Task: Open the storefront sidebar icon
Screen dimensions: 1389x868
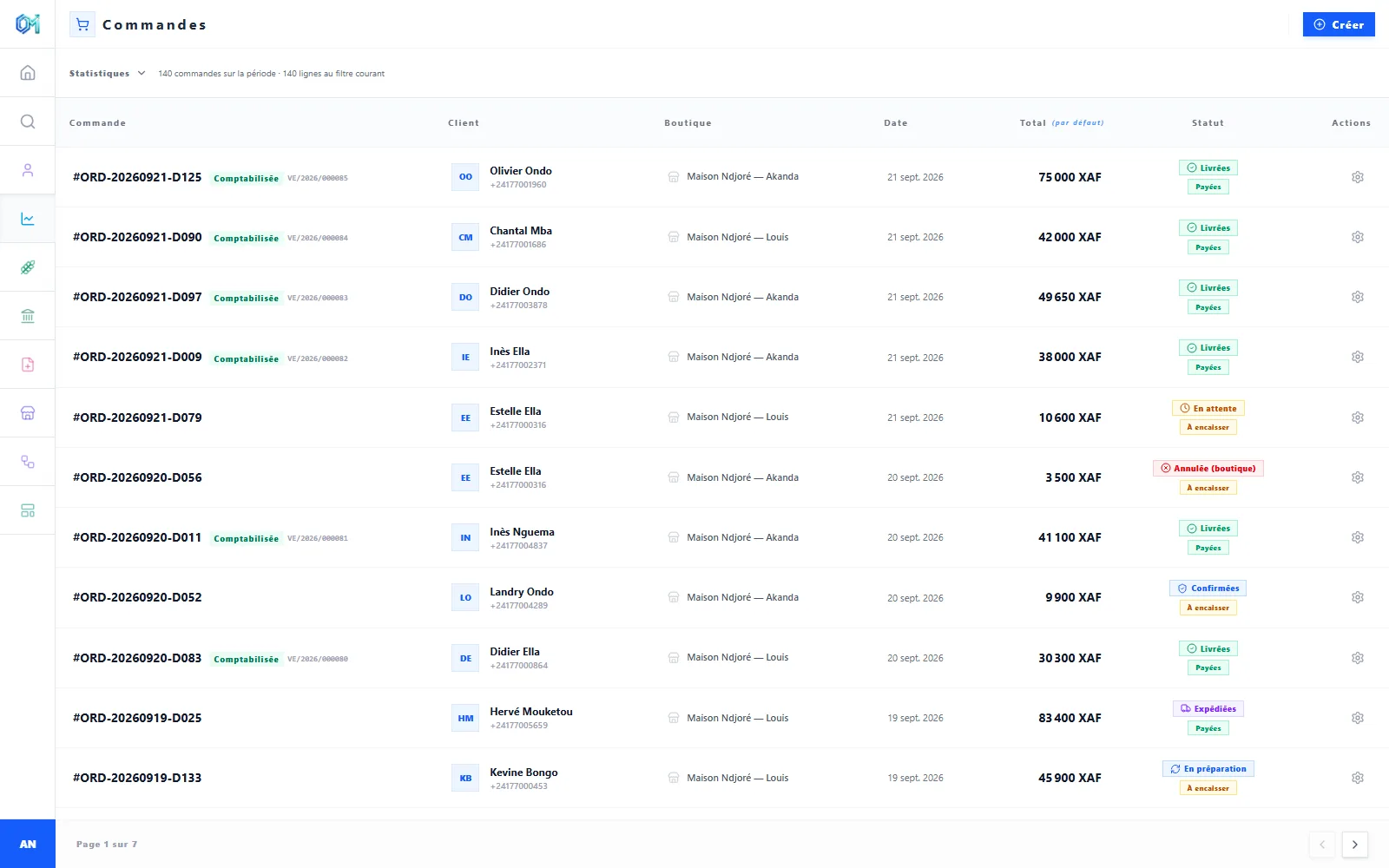Action: coord(28,413)
